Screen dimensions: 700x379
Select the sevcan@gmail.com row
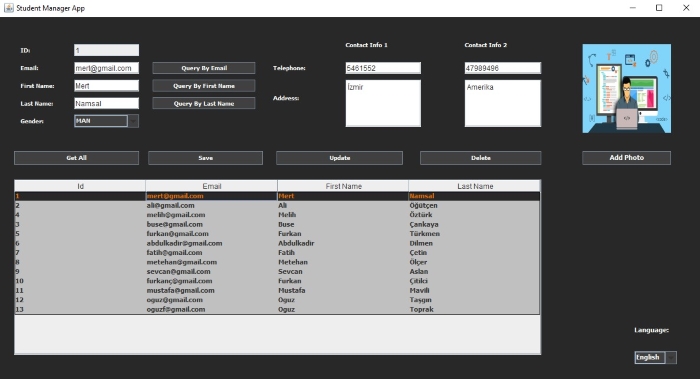(x=277, y=271)
